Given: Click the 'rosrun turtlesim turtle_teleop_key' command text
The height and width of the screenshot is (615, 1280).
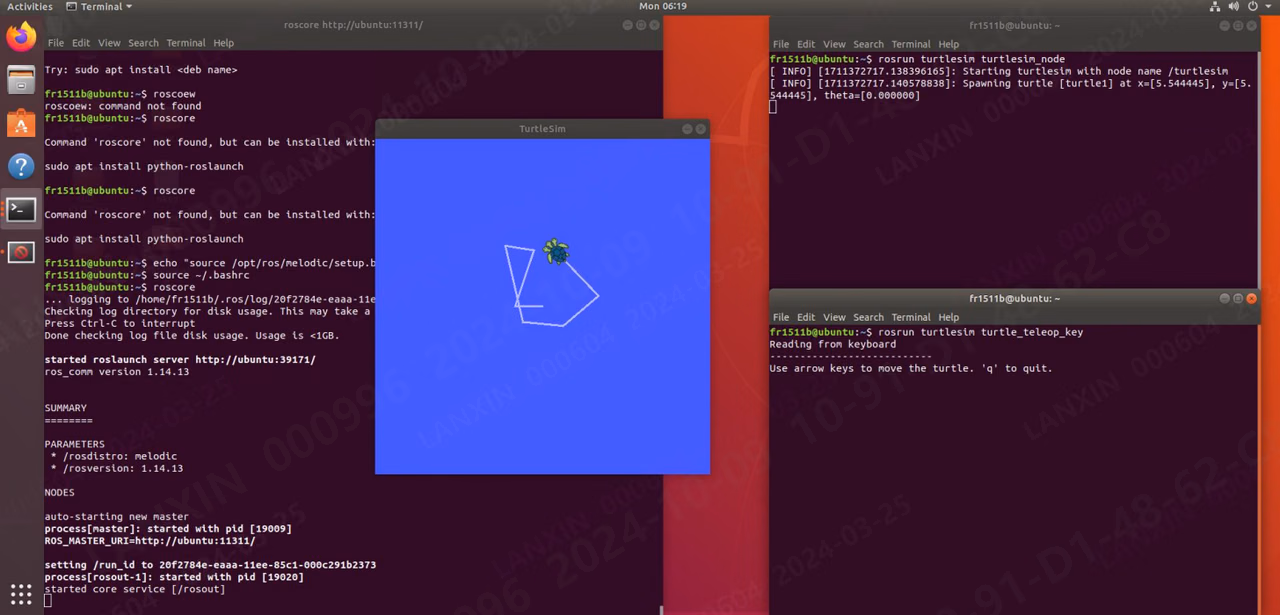Looking at the screenshot, I should coord(980,332).
